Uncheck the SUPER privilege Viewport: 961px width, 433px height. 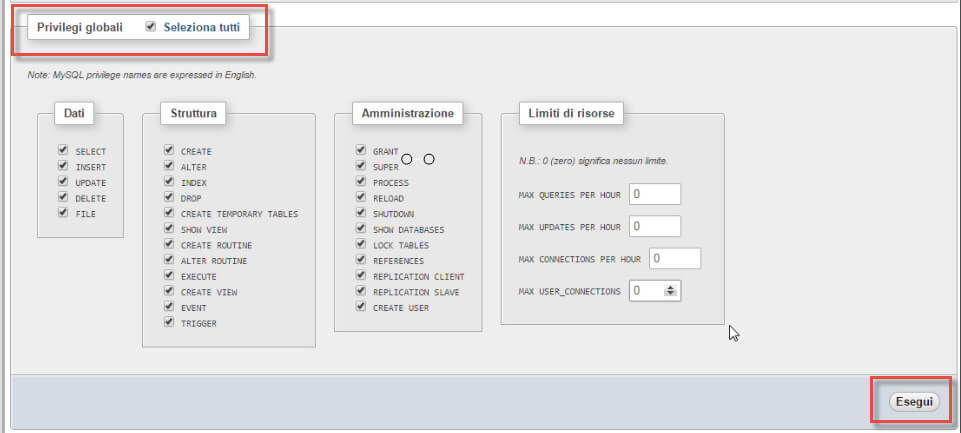click(x=360, y=166)
